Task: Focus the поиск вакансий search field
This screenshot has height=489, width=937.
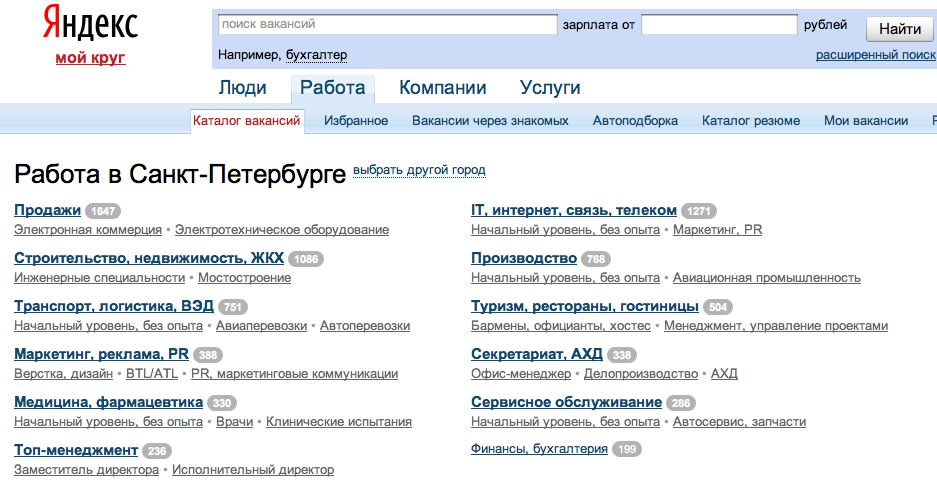Action: pyautogui.click(x=386, y=25)
